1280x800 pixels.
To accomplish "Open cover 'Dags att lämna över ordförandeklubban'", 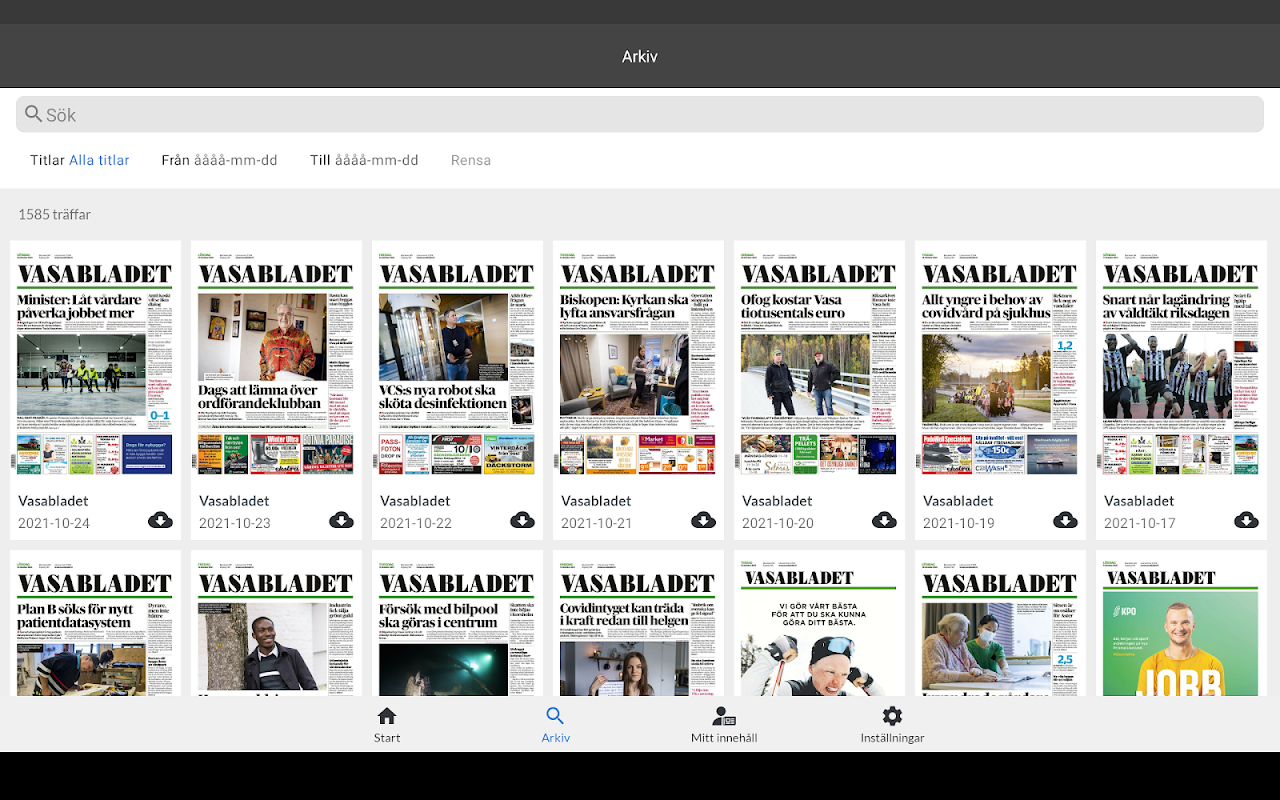I will 276,362.
